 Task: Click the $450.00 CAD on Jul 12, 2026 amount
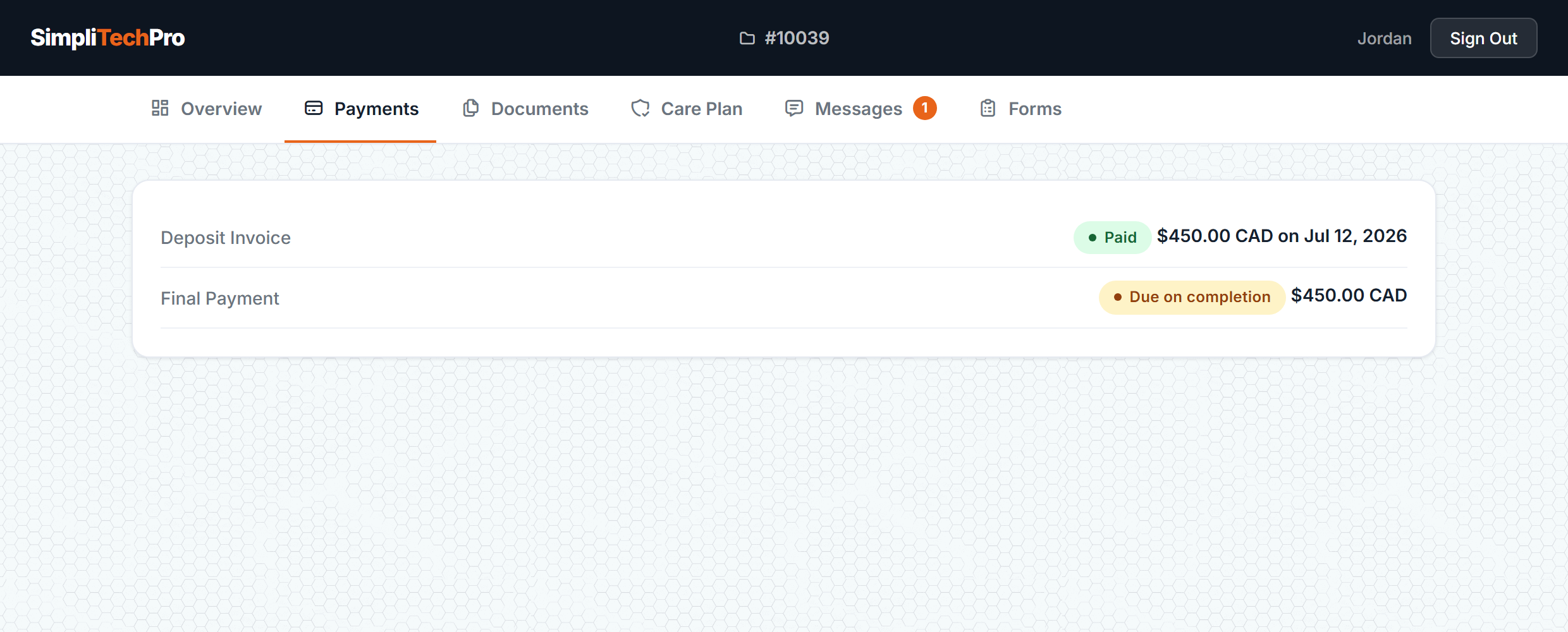click(x=1282, y=236)
